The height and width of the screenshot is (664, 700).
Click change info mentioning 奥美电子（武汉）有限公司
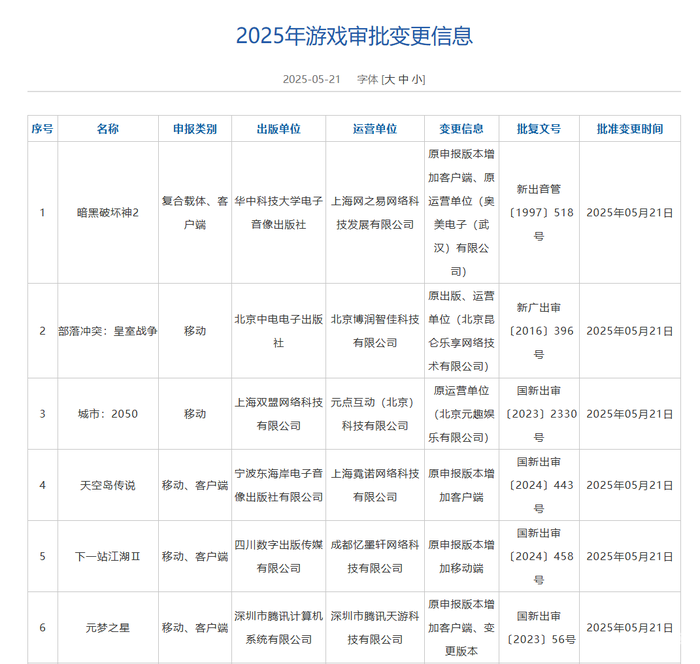click(x=462, y=213)
